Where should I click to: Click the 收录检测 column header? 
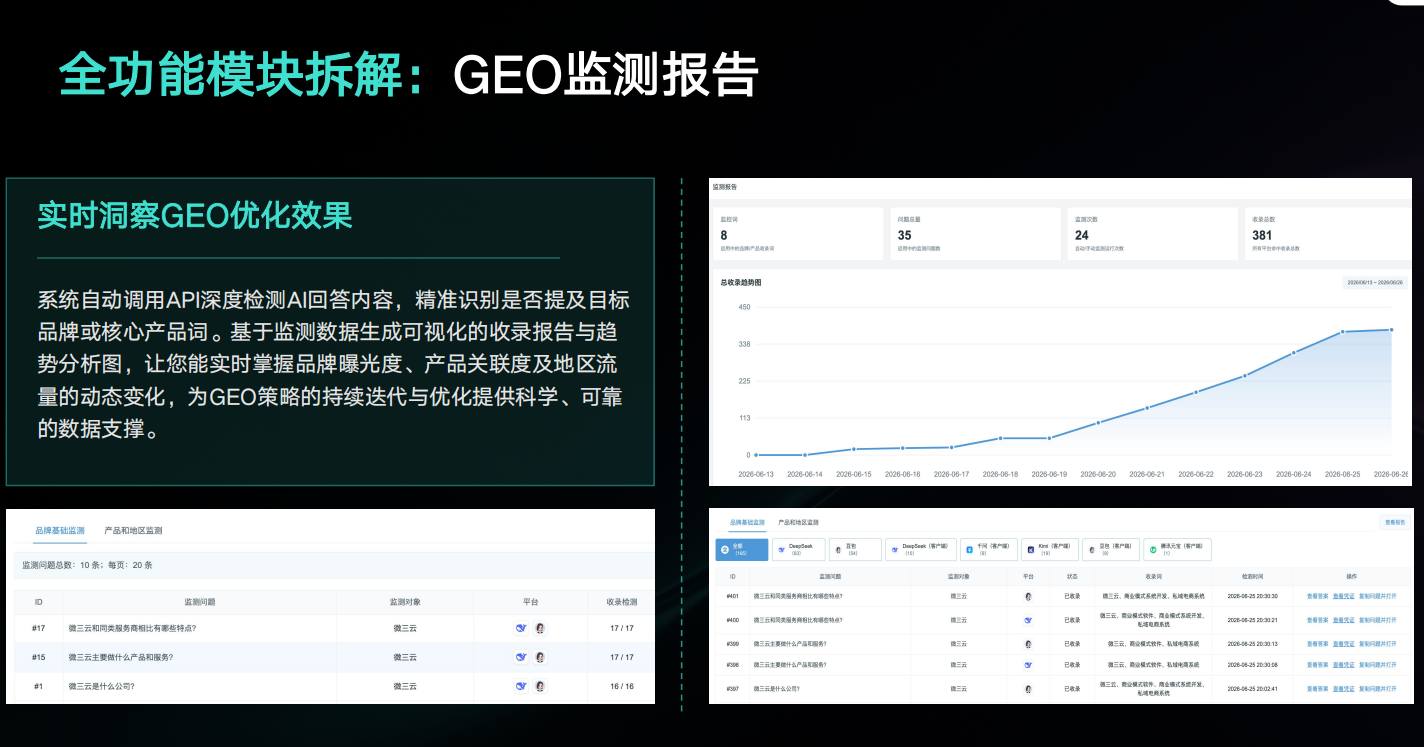621,602
